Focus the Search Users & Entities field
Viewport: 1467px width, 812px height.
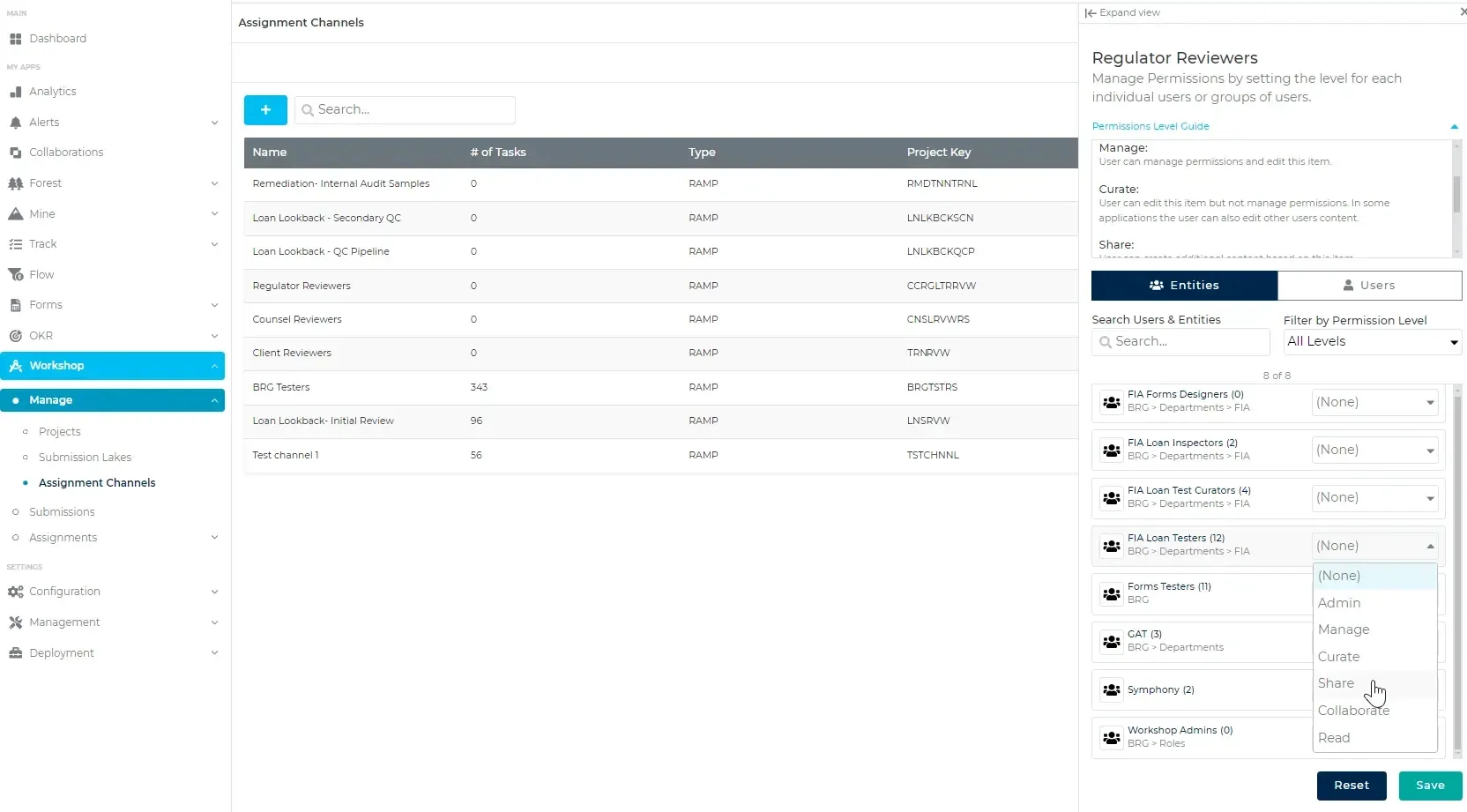[x=1180, y=342]
